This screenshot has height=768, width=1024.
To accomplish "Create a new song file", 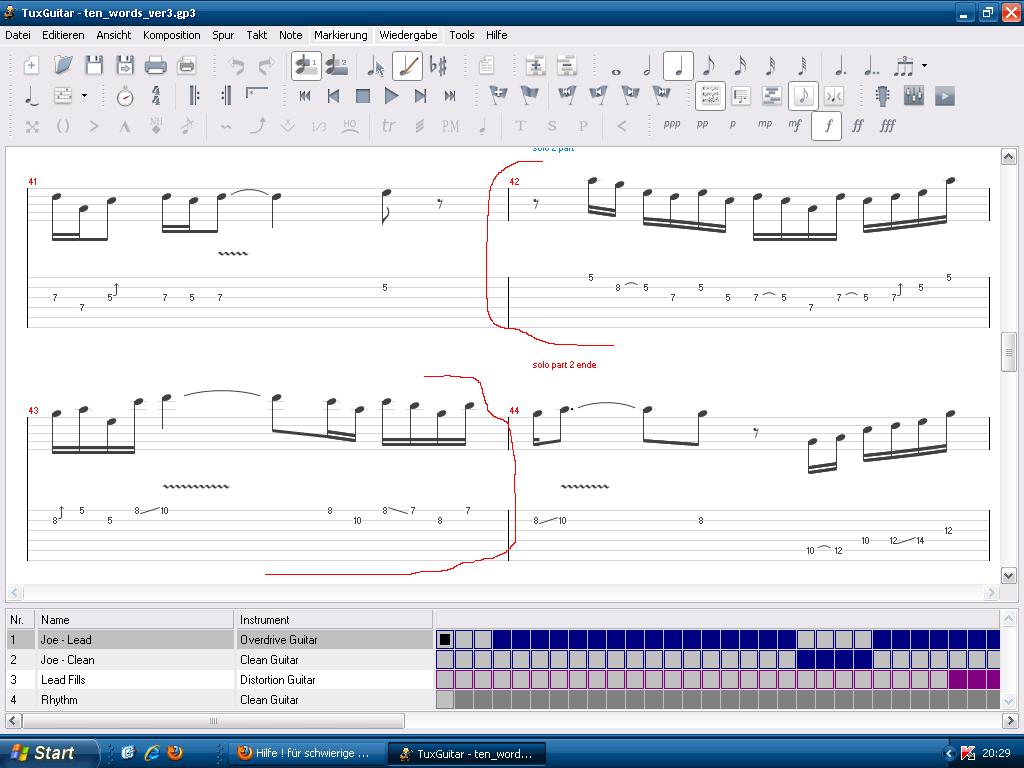I will click(31, 65).
